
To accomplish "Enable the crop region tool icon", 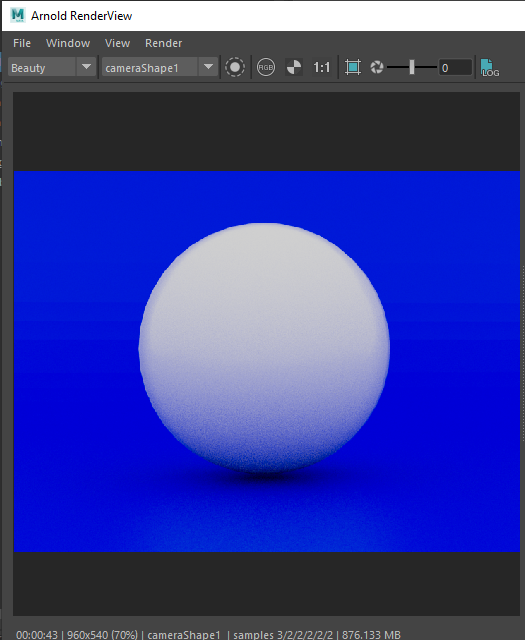I will click(x=353, y=67).
